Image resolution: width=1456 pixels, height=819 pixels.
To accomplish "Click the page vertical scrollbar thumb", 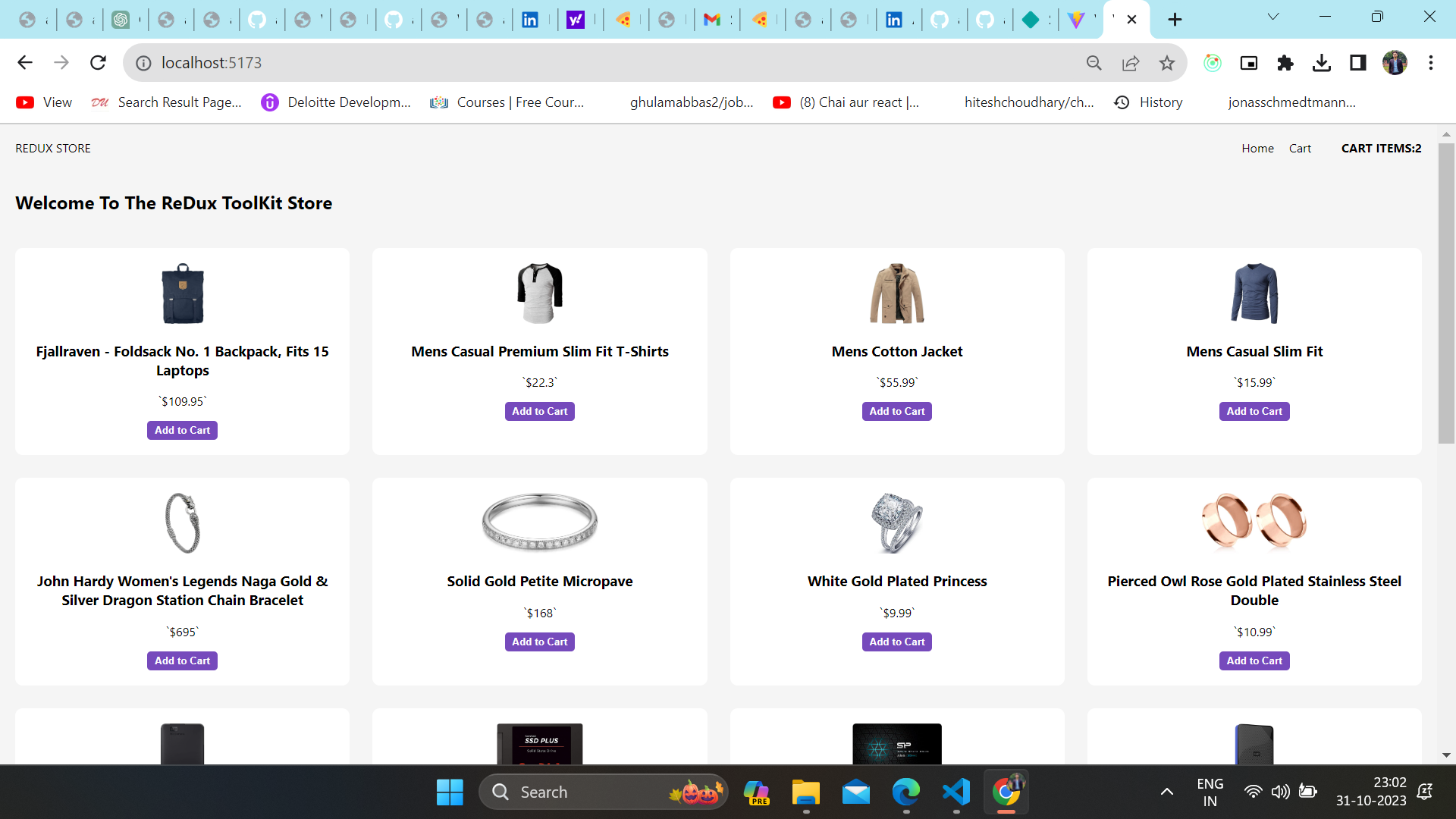I will click(1445, 292).
